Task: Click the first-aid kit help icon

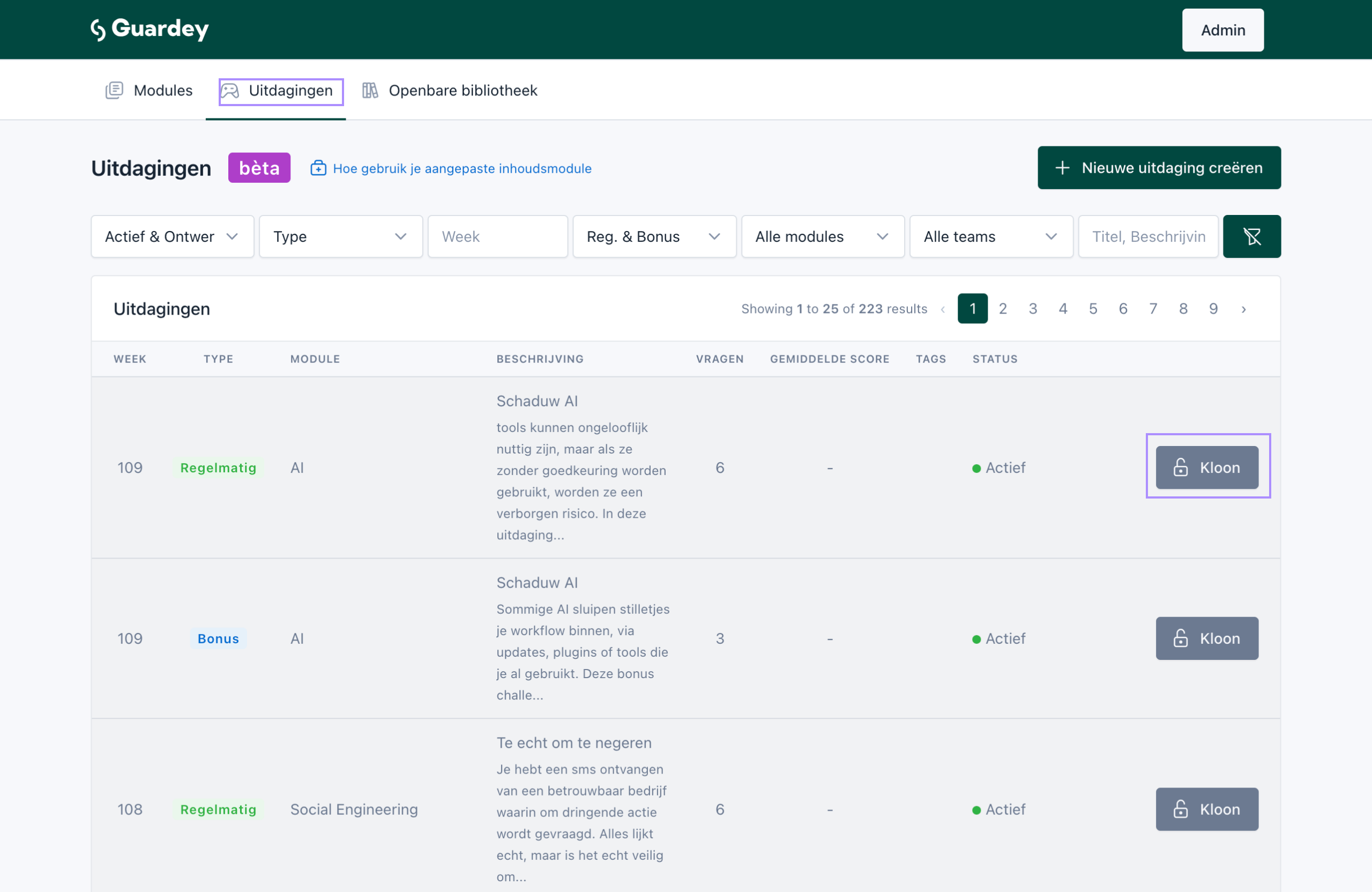Action: pyautogui.click(x=318, y=168)
